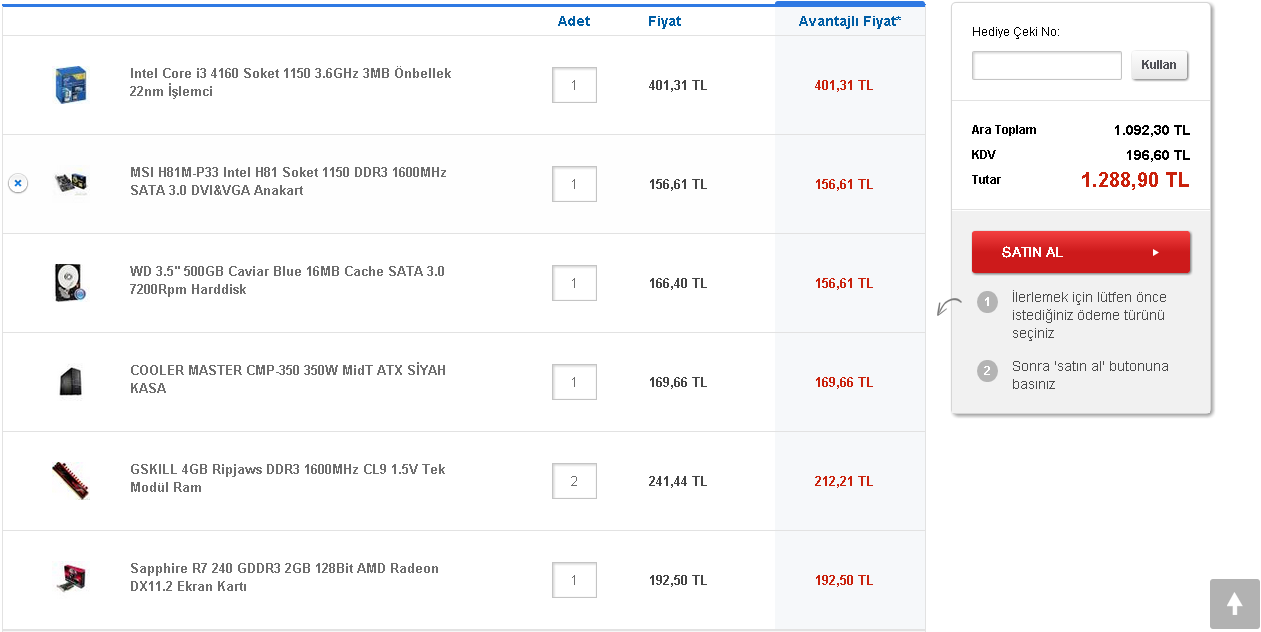This screenshot has height=632, width=1261.
Task: Click the Sapphire R7 240 graphics card thumbnail
Action: pyautogui.click(x=71, y=578)
